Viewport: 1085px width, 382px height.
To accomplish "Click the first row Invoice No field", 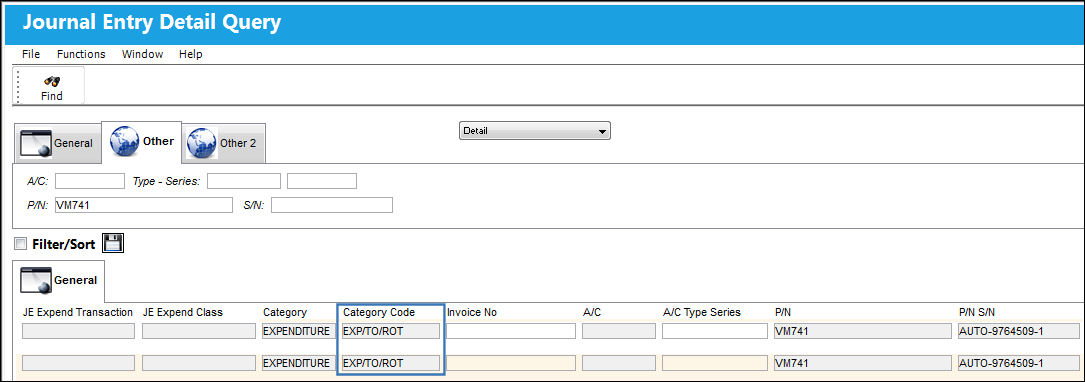I will 511,331.
